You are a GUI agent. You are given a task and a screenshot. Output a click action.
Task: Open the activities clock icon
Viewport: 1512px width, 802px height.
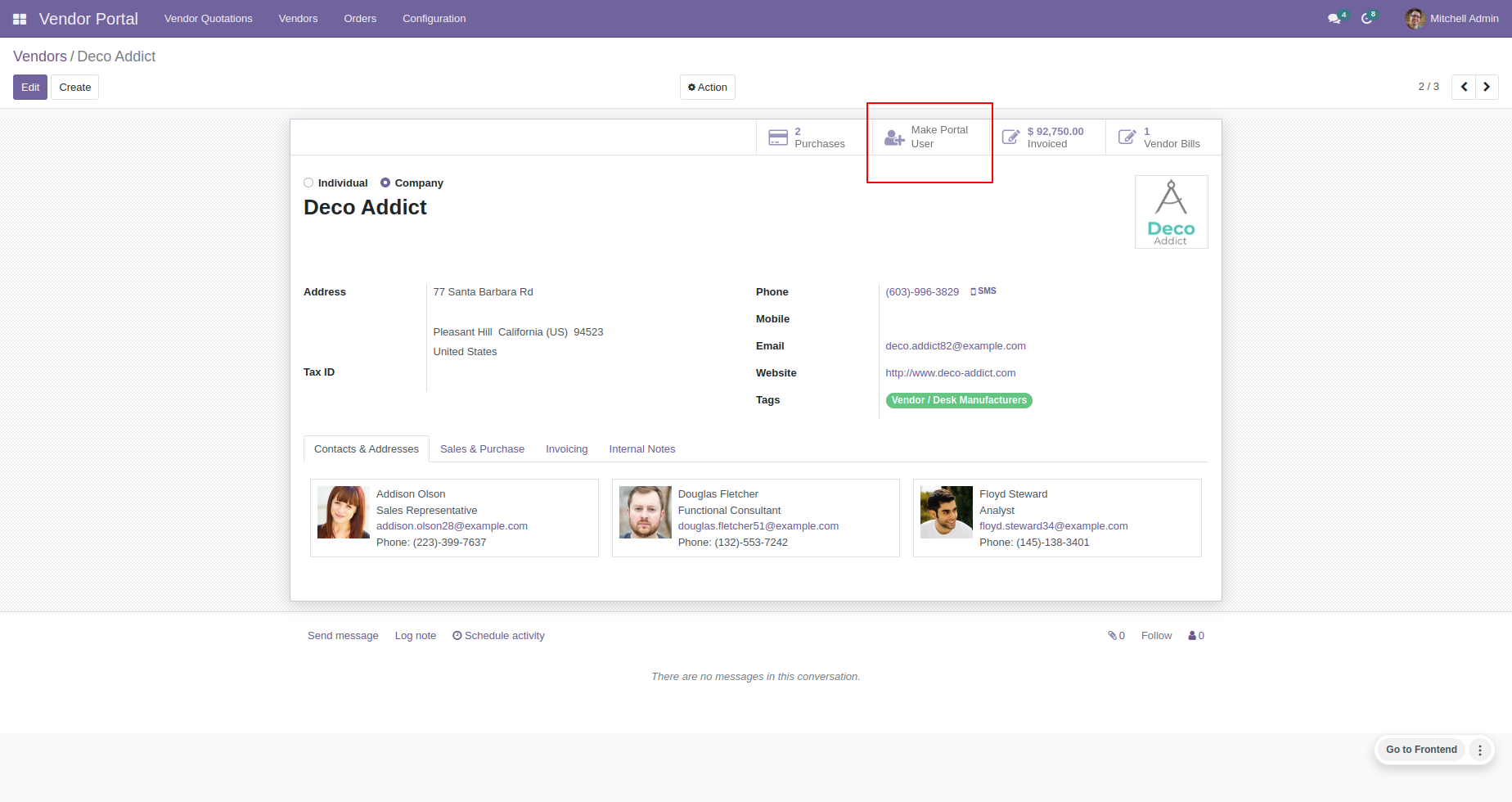(x=1369, y=18)
